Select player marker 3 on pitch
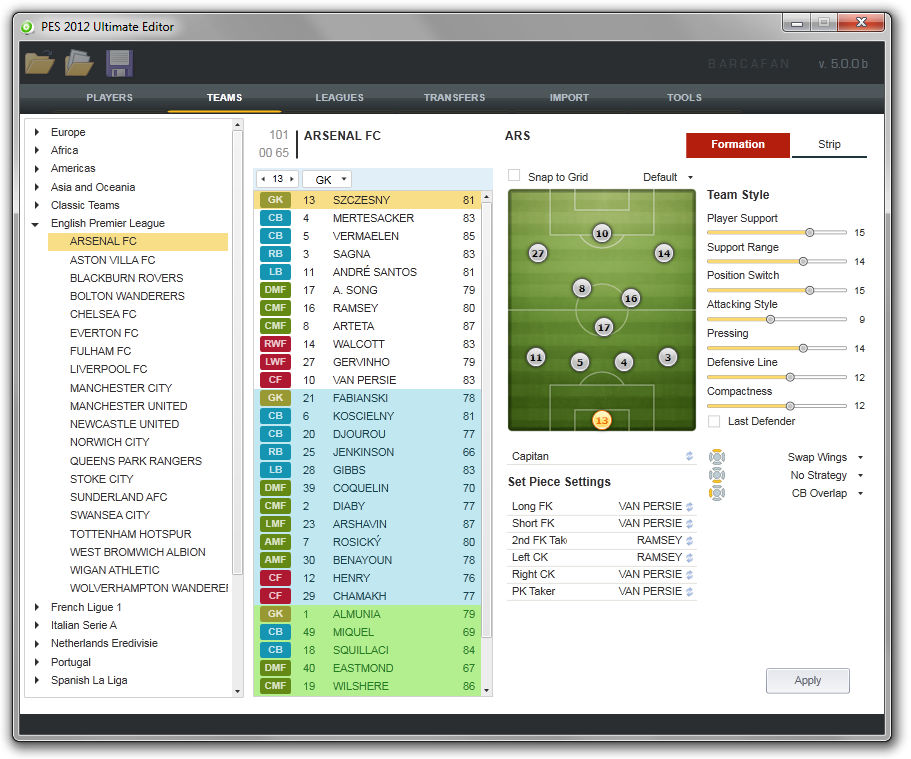 [x=668, y=357]
